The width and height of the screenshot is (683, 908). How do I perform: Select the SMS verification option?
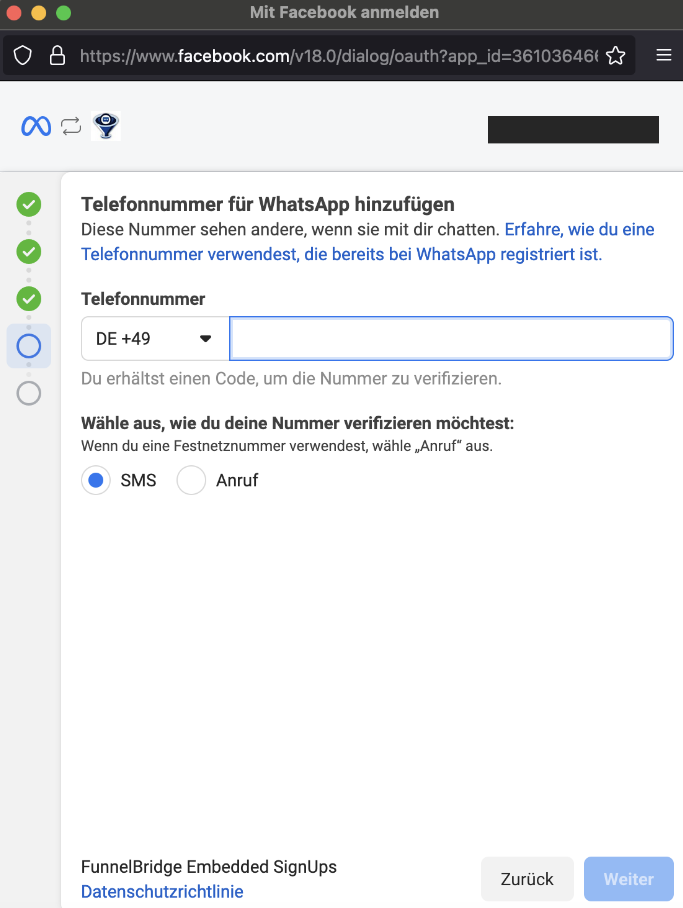tap(96, 480)
